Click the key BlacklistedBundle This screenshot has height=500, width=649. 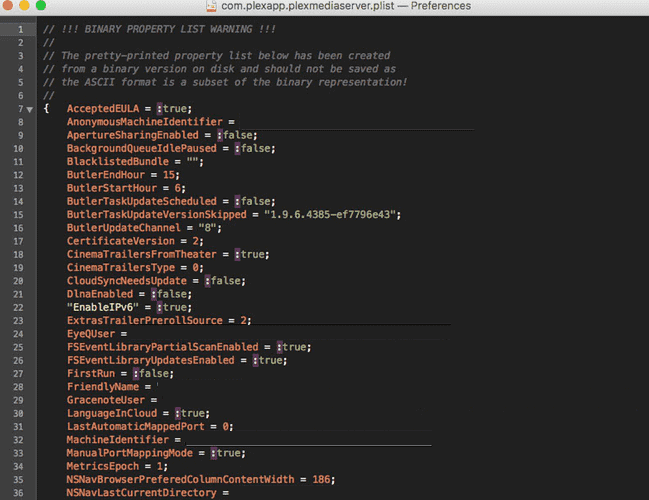point(118,161)
